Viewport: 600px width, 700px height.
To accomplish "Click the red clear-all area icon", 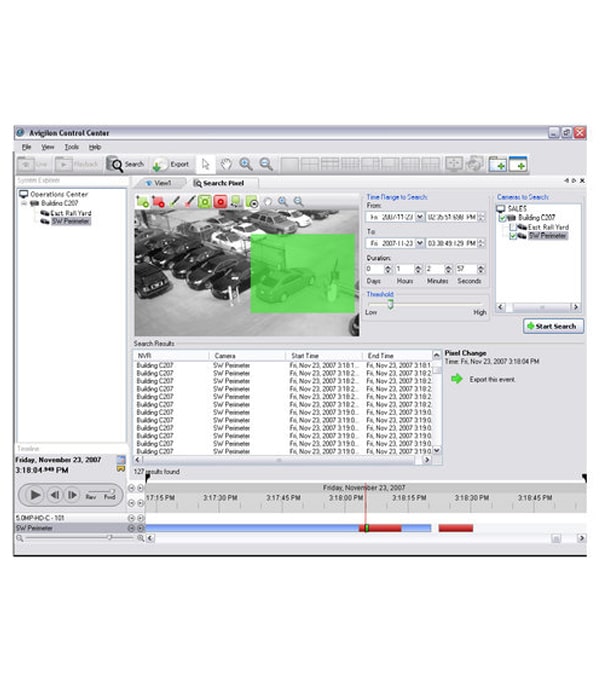I will [x=221, y=202].
